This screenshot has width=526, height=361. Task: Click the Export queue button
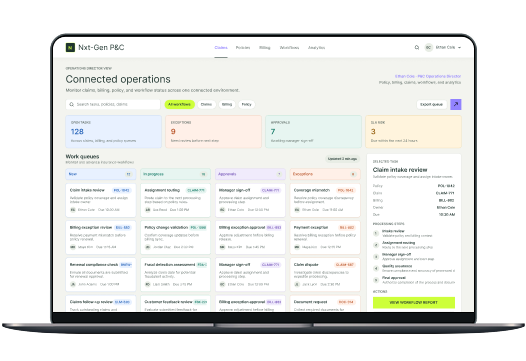431,104
